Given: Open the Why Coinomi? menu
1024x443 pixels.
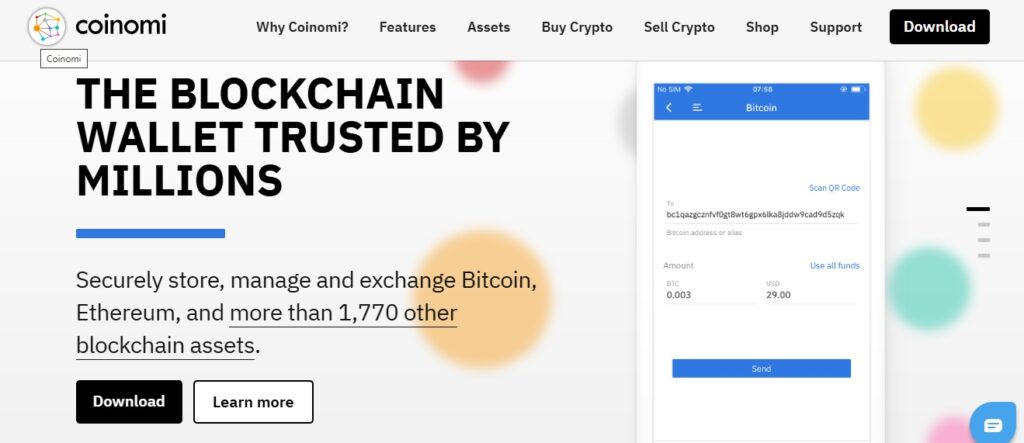Looking at the screenshot, I should 302,27.
